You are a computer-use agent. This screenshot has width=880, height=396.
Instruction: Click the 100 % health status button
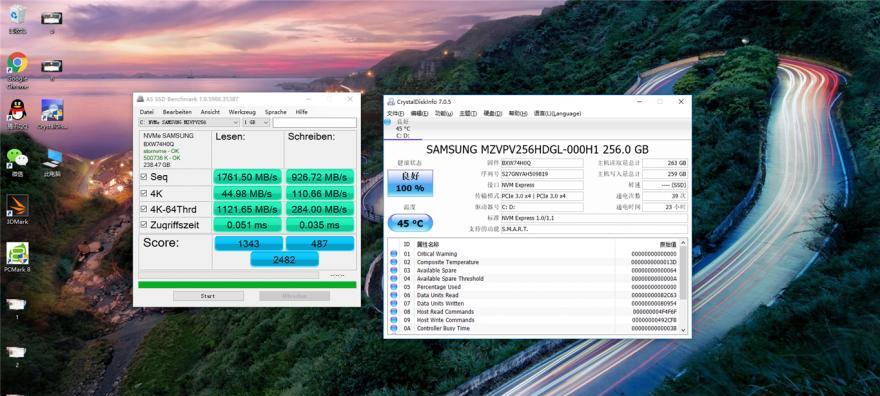410,183
